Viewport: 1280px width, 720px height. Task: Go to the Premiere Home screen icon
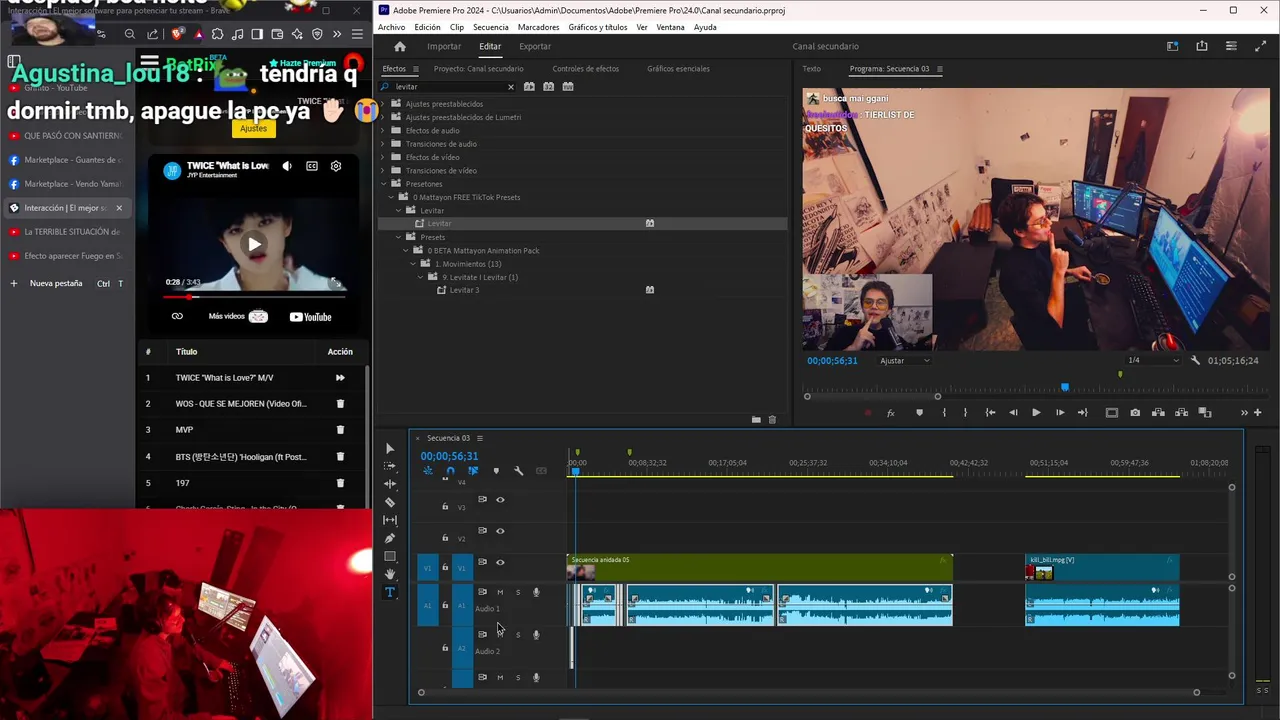click(400, 46)
